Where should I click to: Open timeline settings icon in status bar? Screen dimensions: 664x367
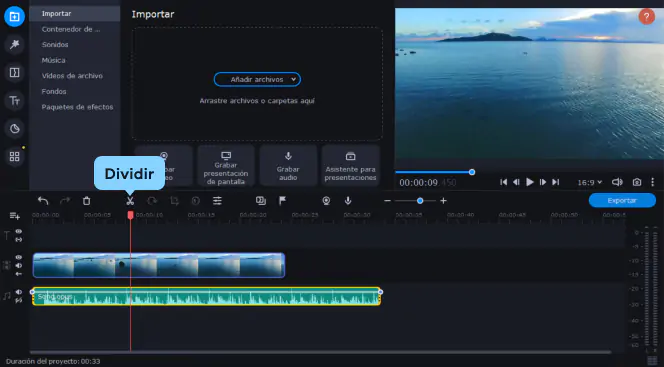[653, 361]
